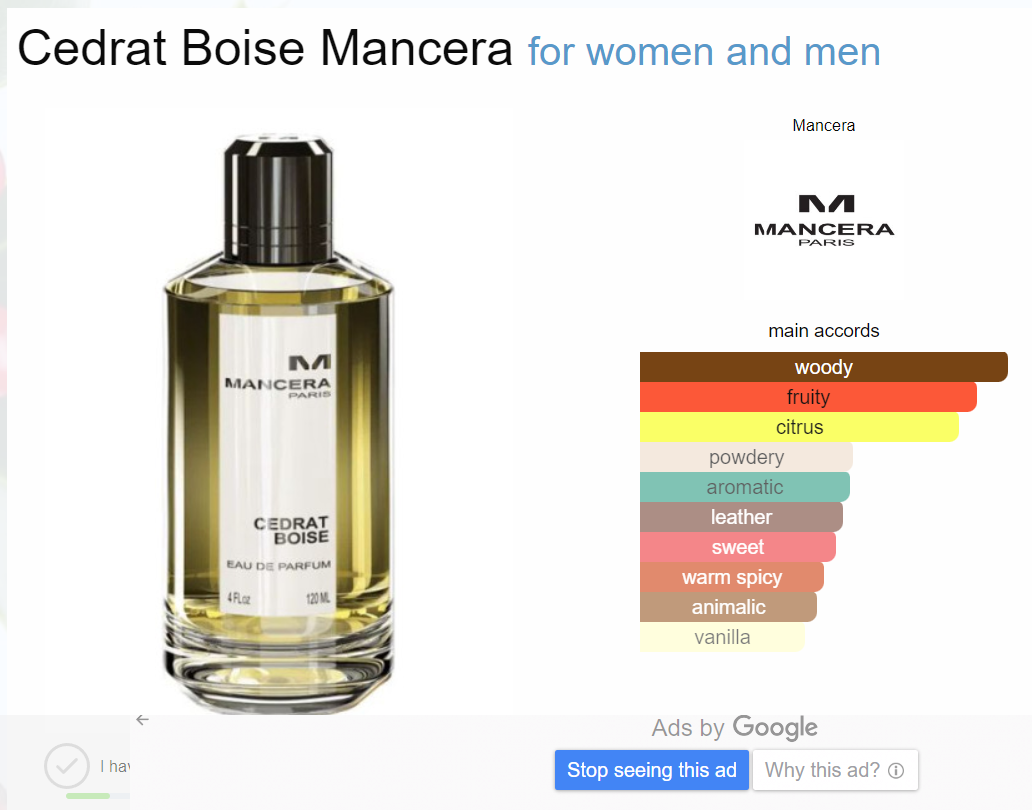Screen dimensions: 1032x810
Task: Click the Ads by Google label
Action: 735,728
